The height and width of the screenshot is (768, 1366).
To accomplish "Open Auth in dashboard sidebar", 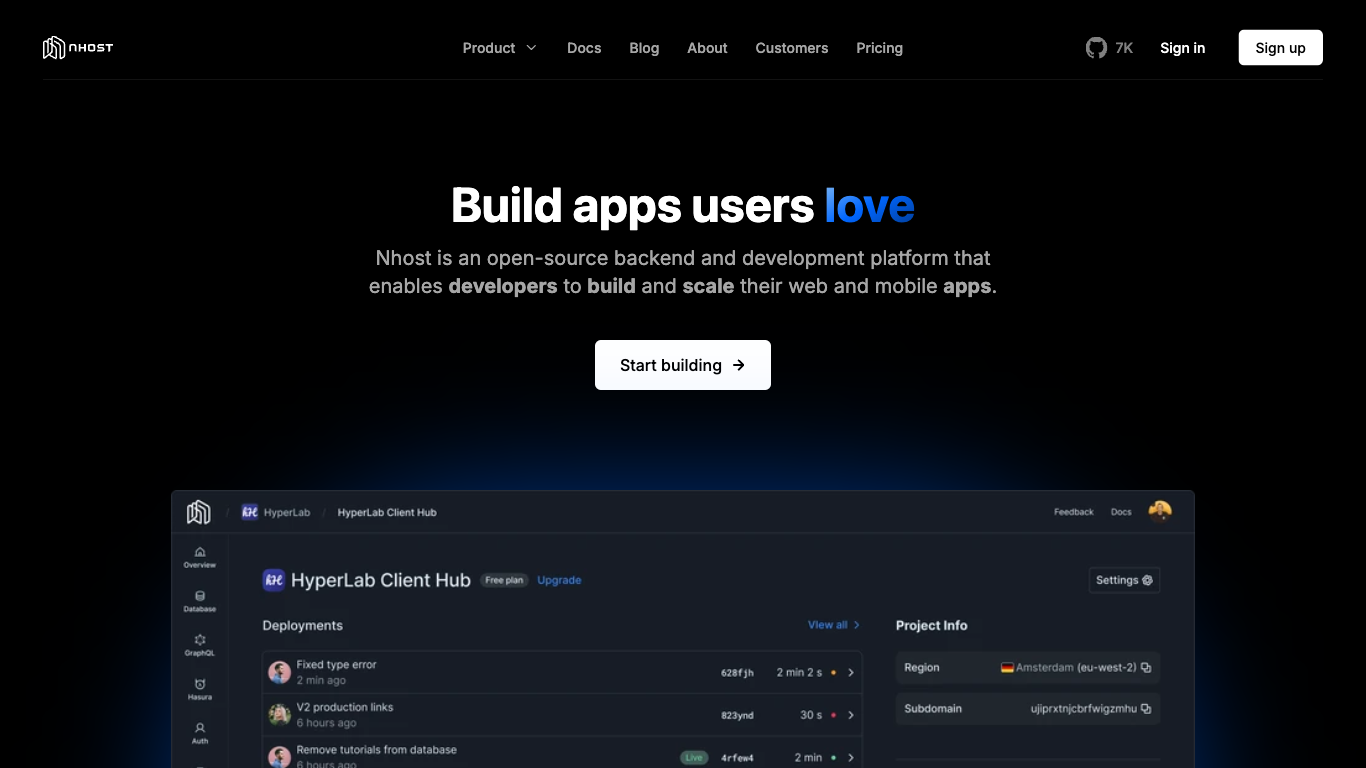I will [x=200, y=734].
